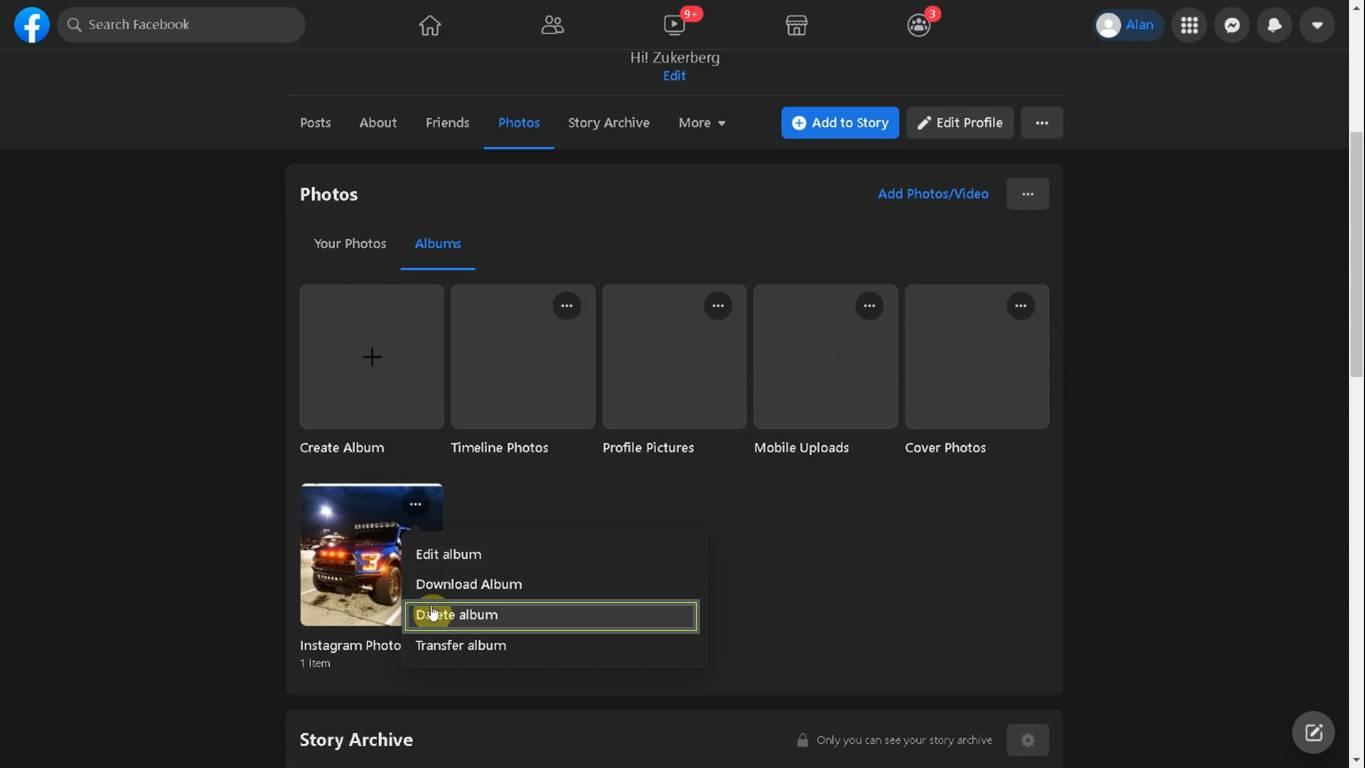The width and height of the screenshot is (1365, 768).
Task: Open Story Archive settings gear
Action: 1028,740
